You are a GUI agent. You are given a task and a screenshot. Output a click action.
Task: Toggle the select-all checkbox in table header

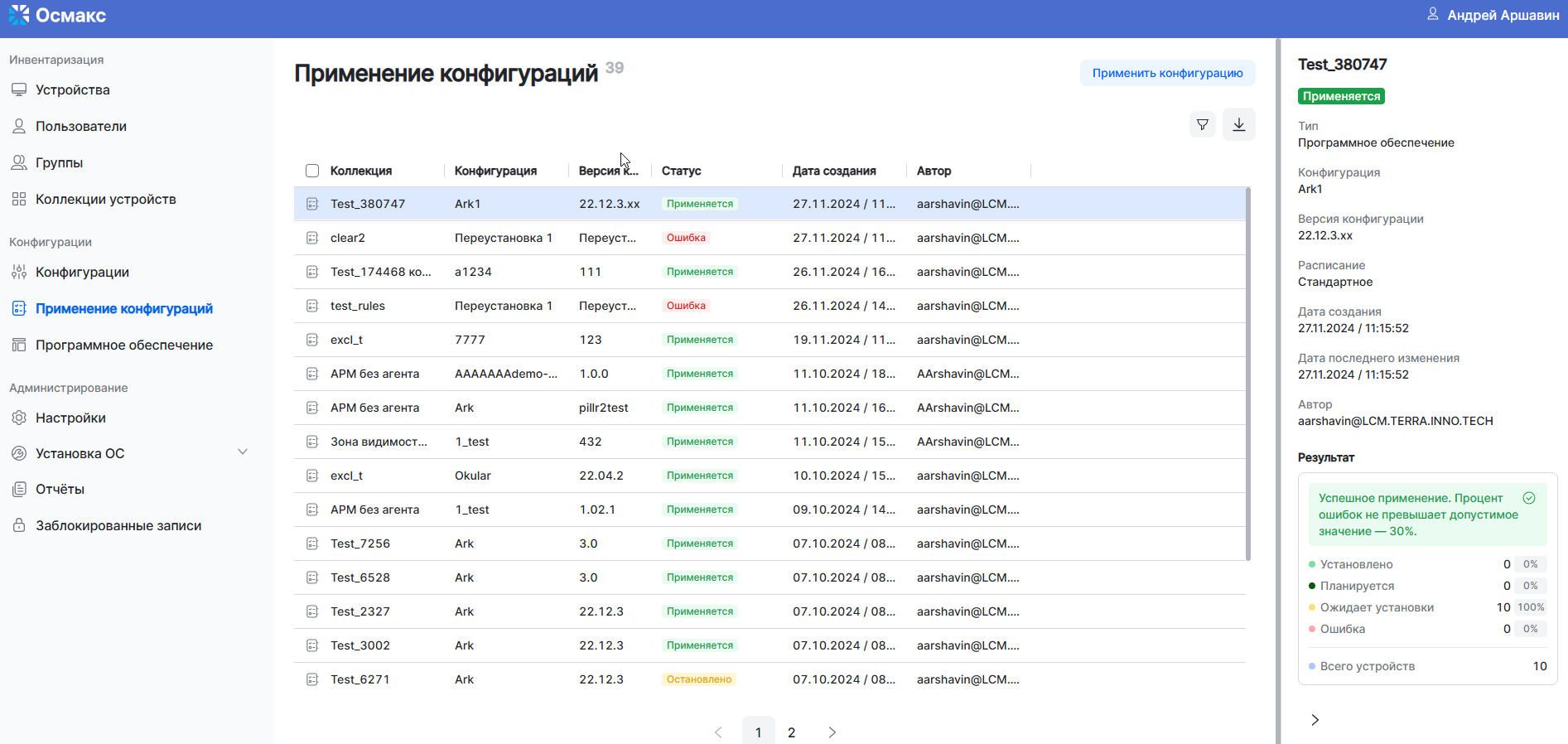click(x=312, y=171)
